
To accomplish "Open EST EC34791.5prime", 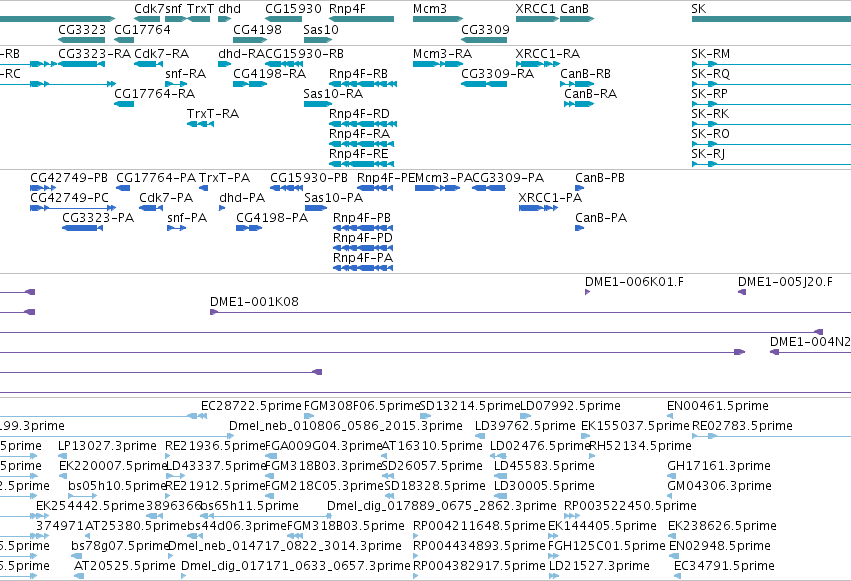I will pyautogui.click(x=724, y=566).
